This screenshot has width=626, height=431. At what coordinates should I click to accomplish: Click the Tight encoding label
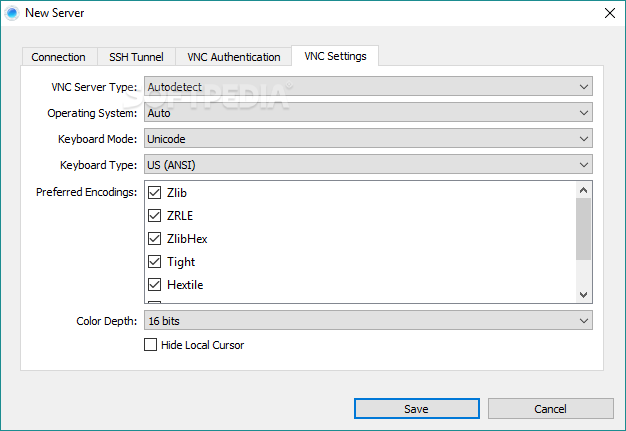coord(181,262)
